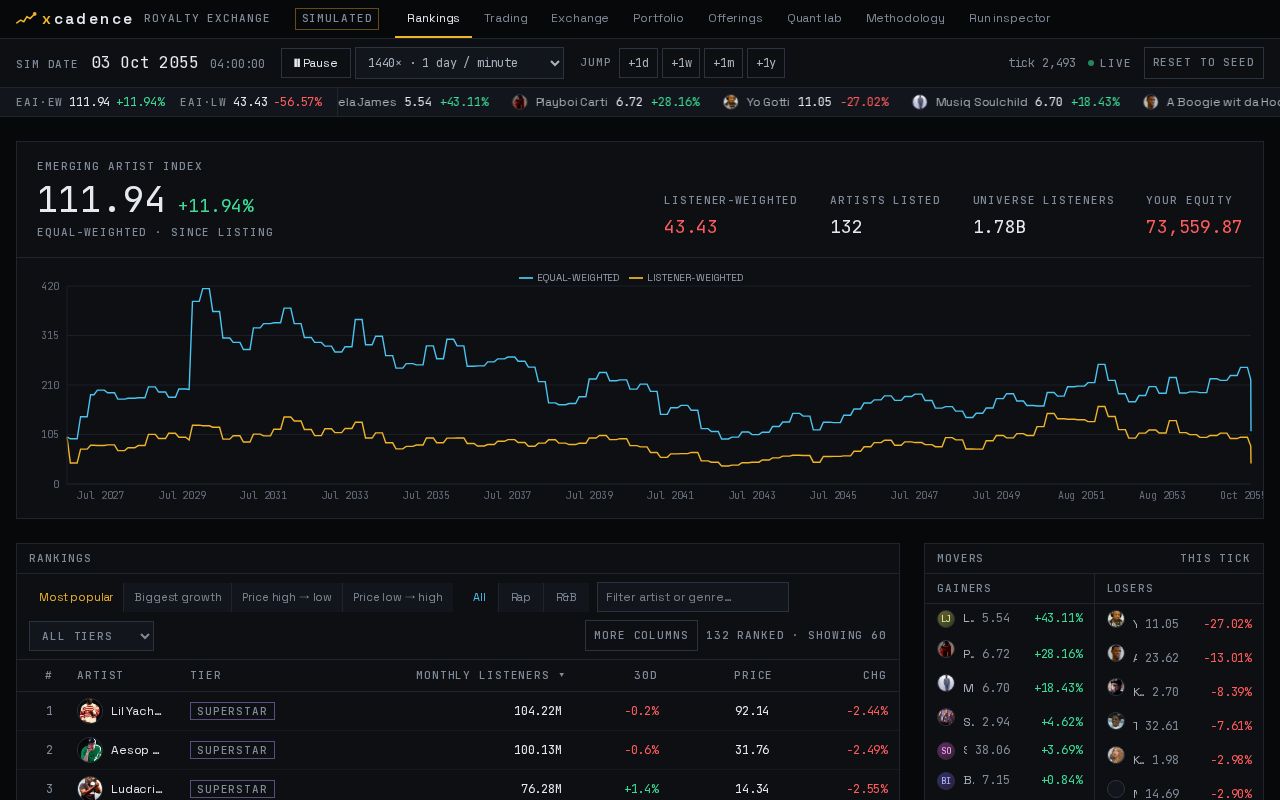1280x800 pixels.
Task: Select the Most popular sort option
Action: click(76, 597)
